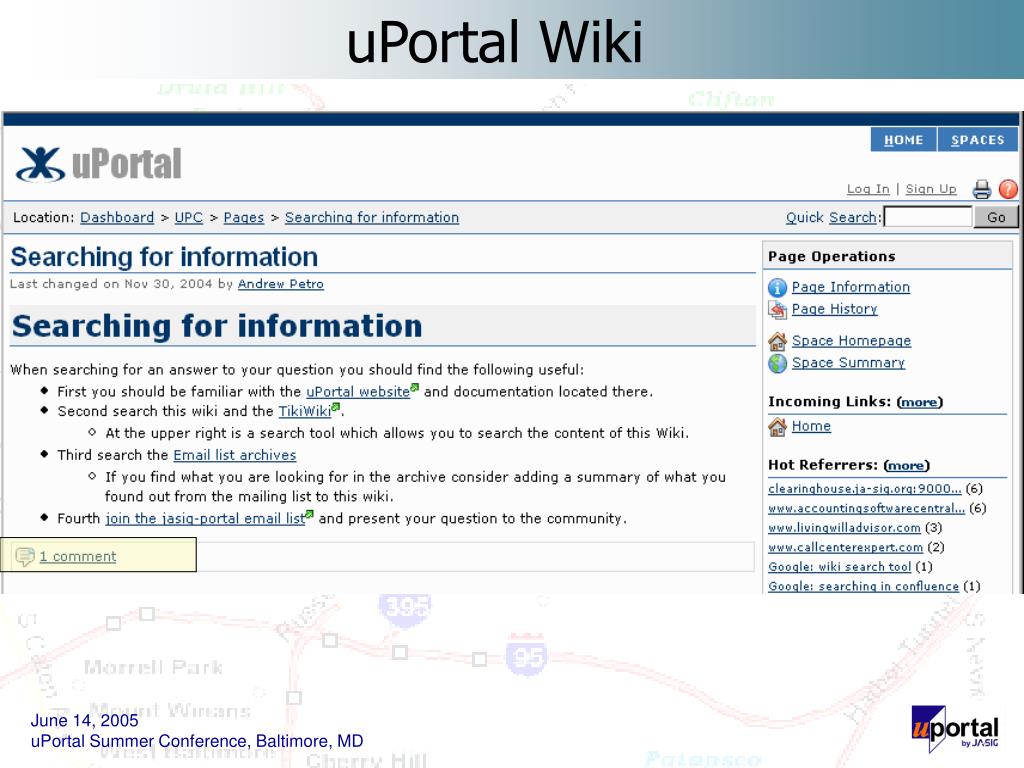Click join the jasig-portal email list link
This screenshot has width=1024, height=768.
tap(205, 519)
